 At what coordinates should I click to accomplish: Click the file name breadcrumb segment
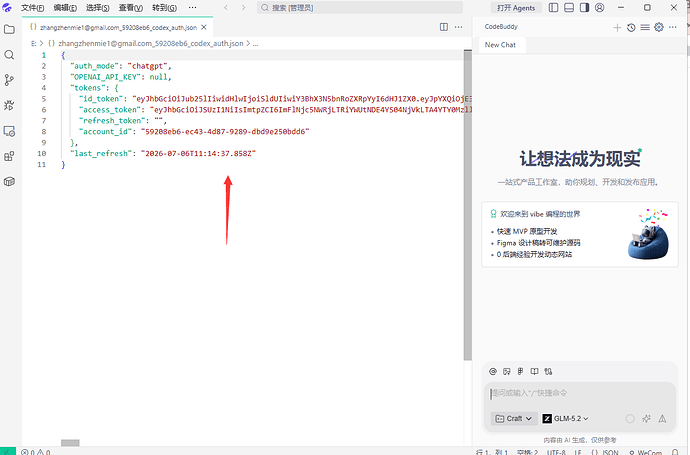click(150, 44)
